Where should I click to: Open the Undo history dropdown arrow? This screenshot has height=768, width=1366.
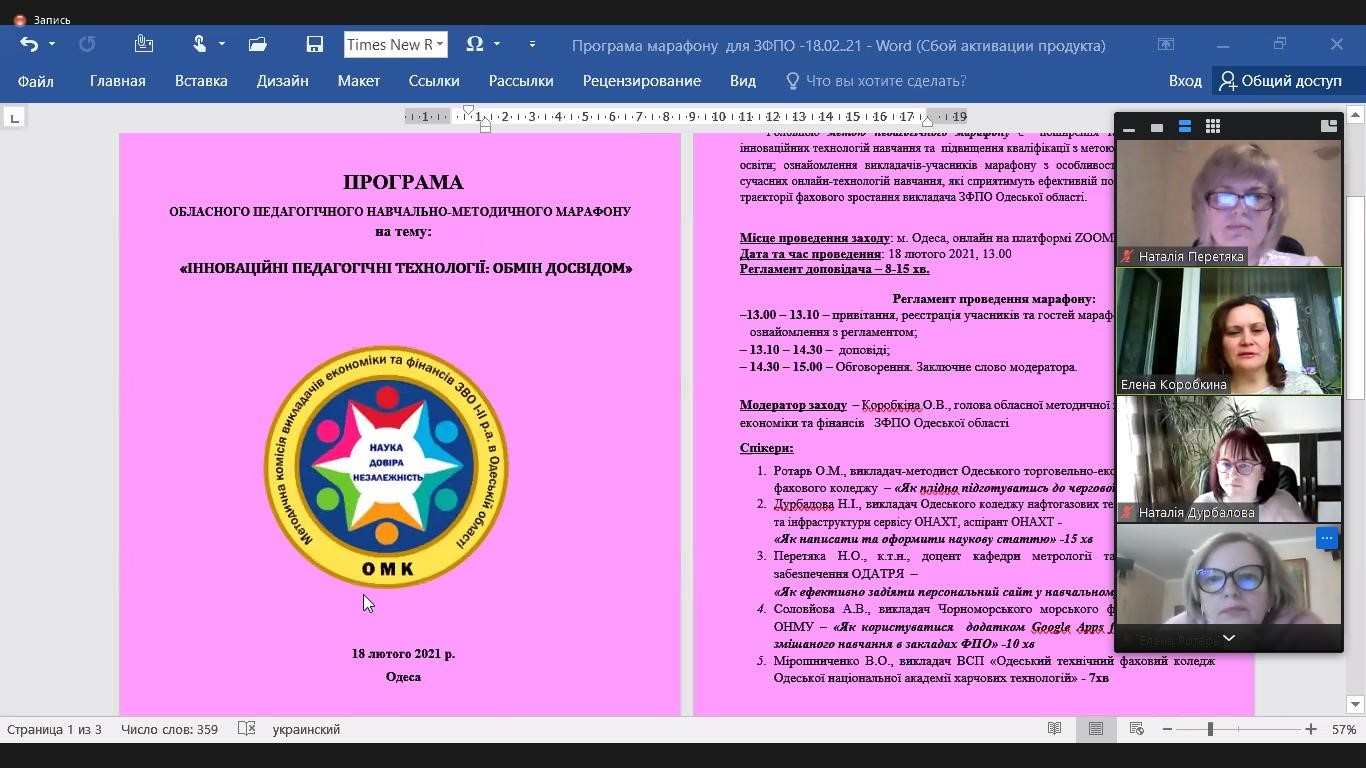[x=52, y=44]
